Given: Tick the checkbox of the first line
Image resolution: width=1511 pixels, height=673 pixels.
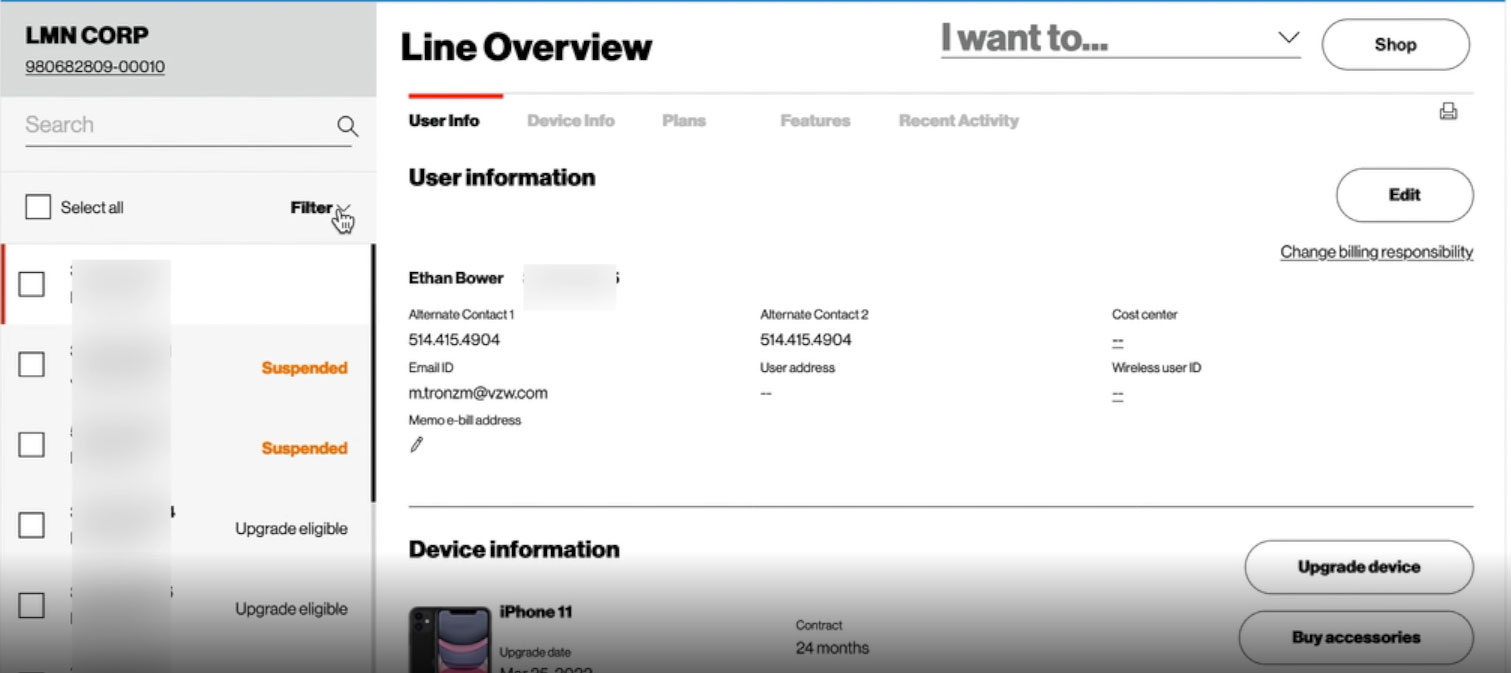Looking at the screenshot, I should [x=32, y=284].
